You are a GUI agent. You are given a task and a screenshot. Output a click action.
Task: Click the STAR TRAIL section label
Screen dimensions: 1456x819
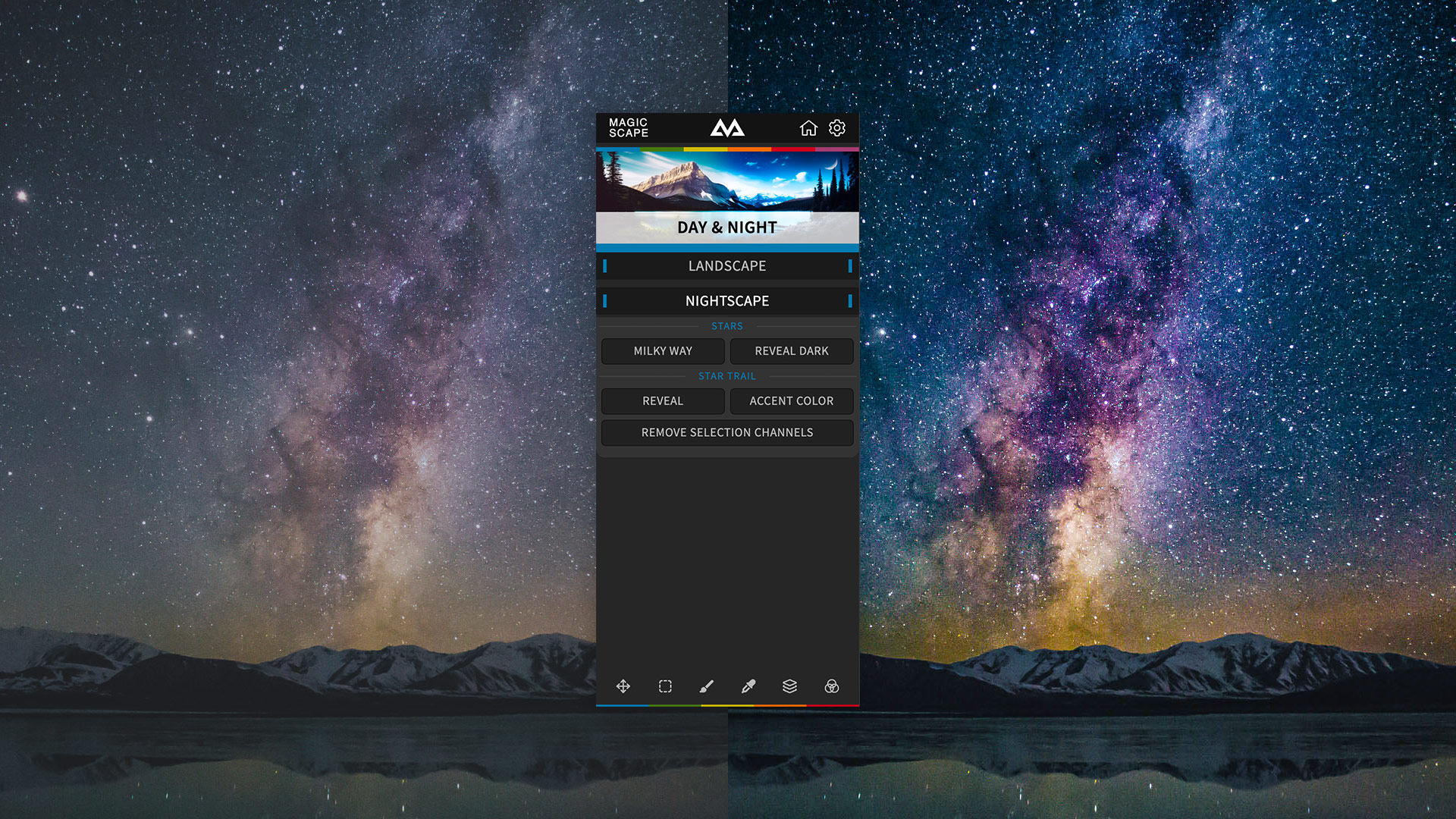click(727, 376)
